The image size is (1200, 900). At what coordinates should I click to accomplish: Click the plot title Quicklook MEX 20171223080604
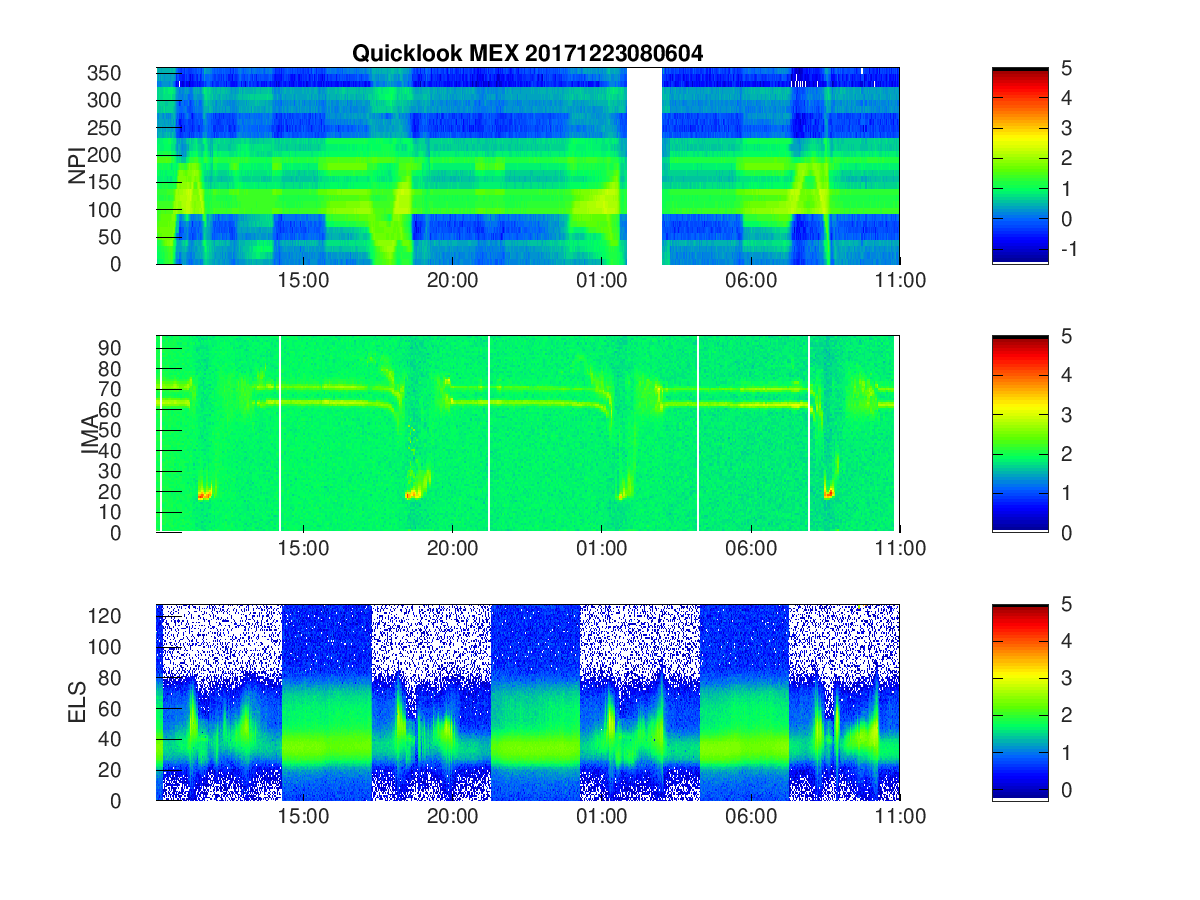(x=527, y=55)
